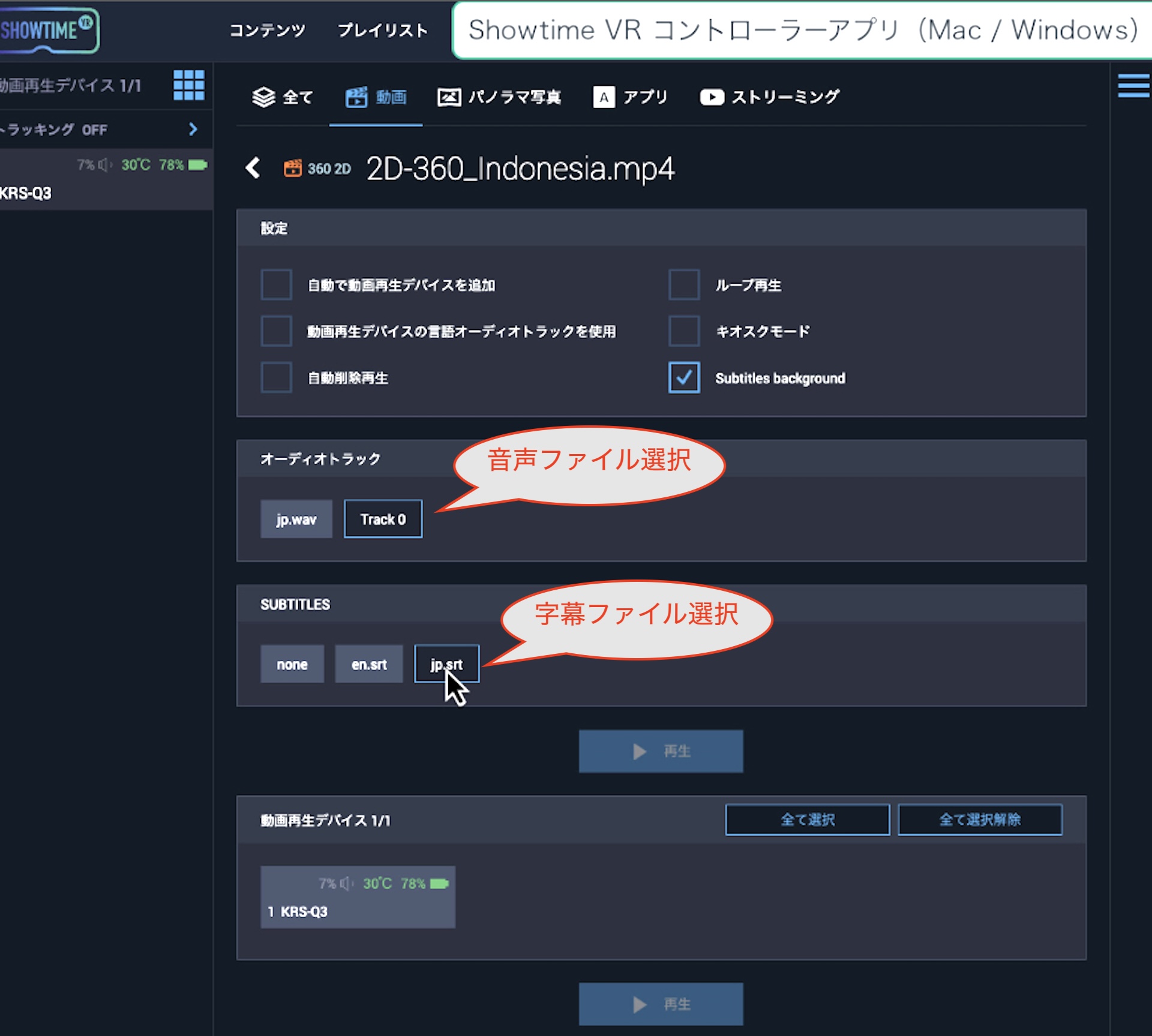Select the jp.wav audio track

pos(296,519)
